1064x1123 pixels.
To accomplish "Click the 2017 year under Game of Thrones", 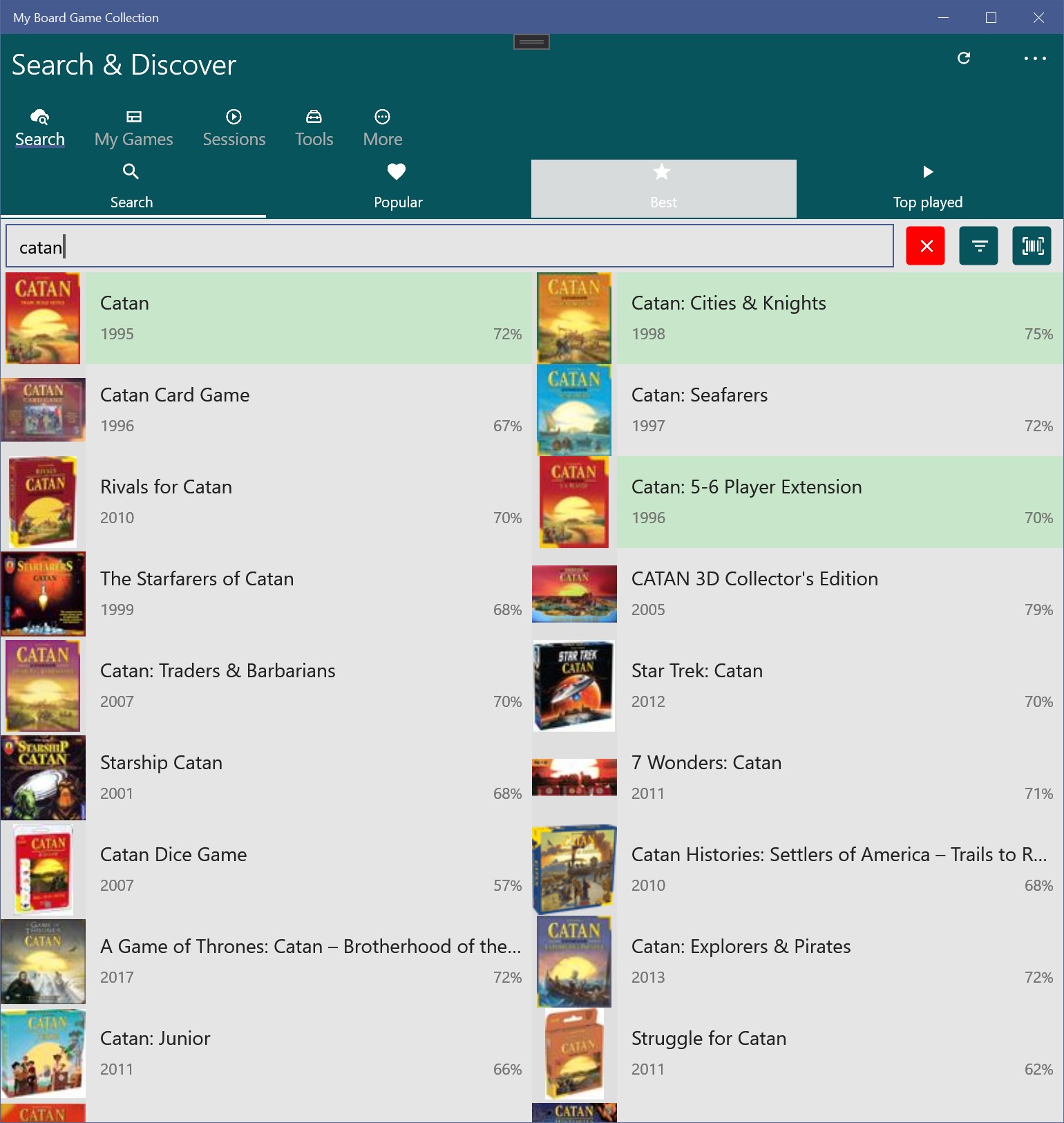I will pyautogui.click(x=117, y=977).
